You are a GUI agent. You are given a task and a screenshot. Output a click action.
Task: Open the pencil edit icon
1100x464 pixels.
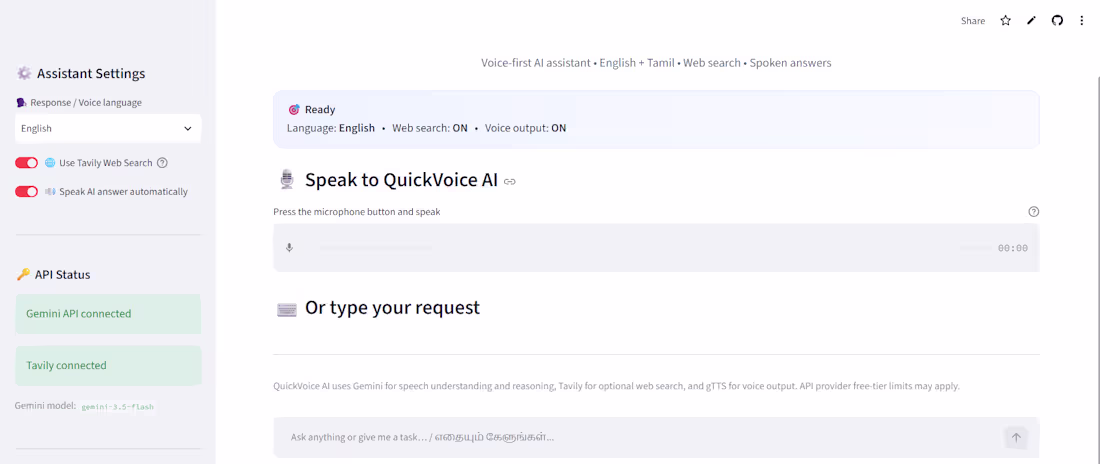[x=1031, y=21]
